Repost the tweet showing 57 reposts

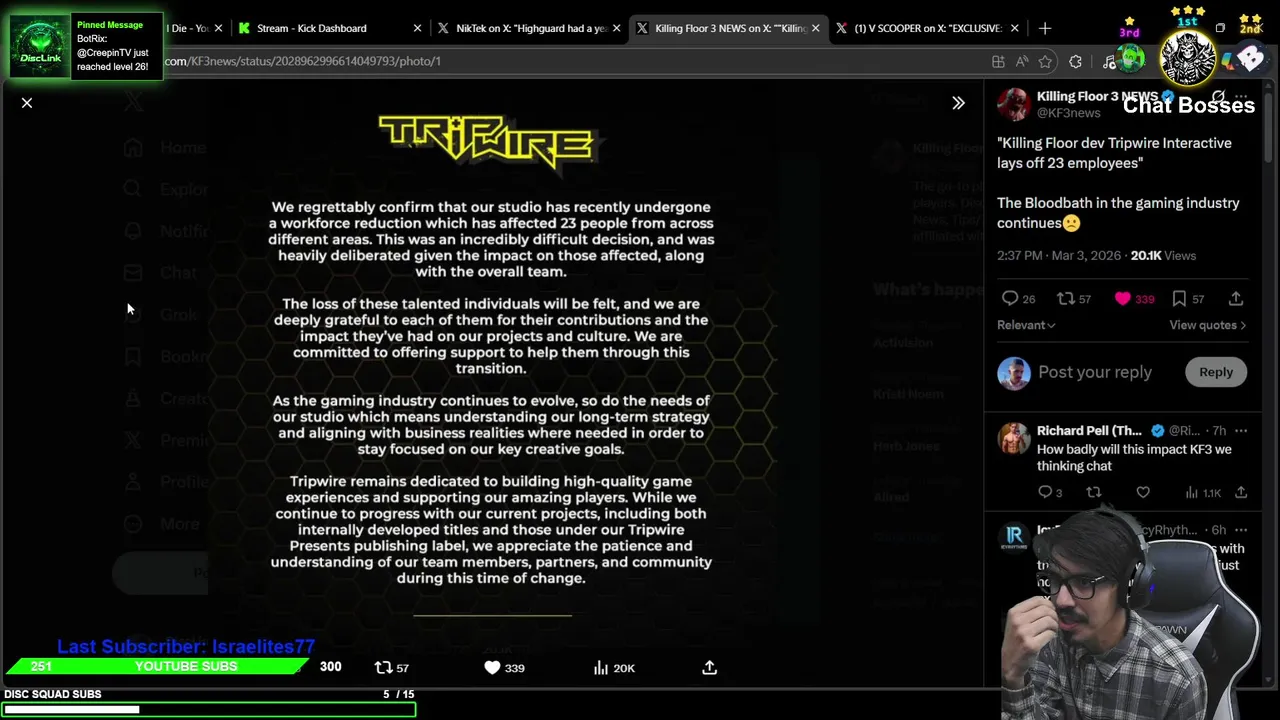point(1074,298)
